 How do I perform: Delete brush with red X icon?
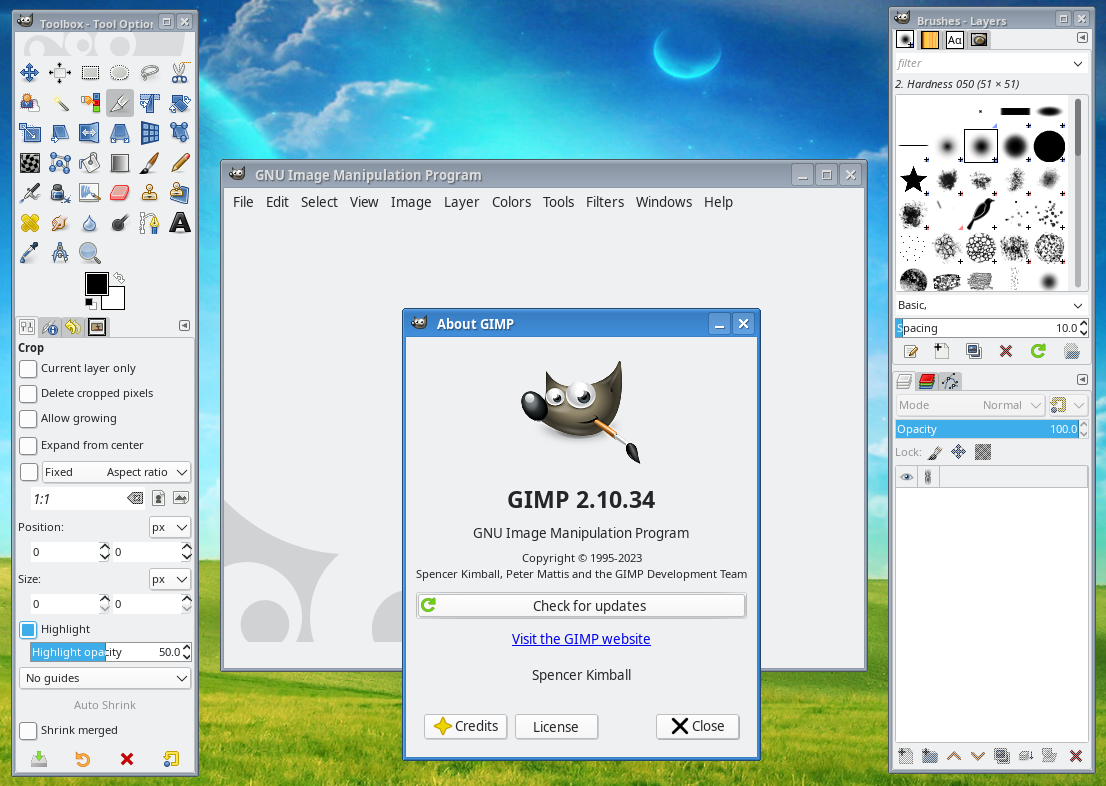click(1006, 351)
